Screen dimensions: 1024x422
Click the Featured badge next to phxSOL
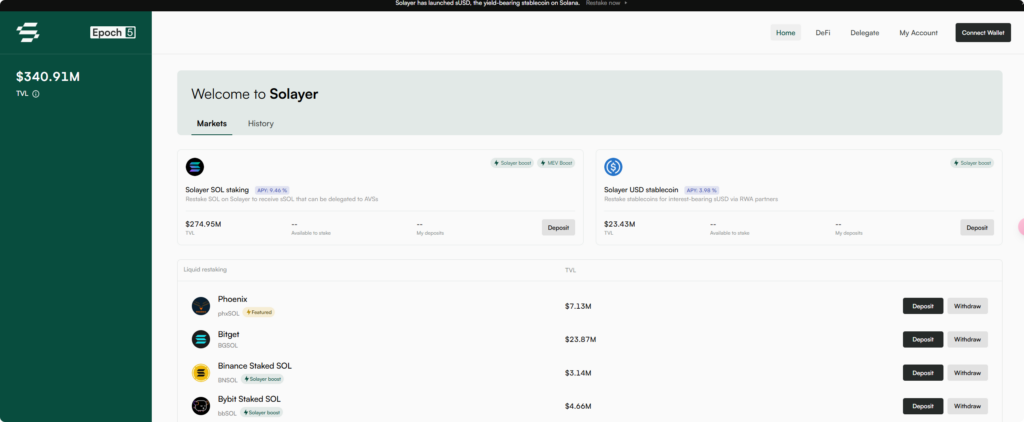[x=259, y=312]
